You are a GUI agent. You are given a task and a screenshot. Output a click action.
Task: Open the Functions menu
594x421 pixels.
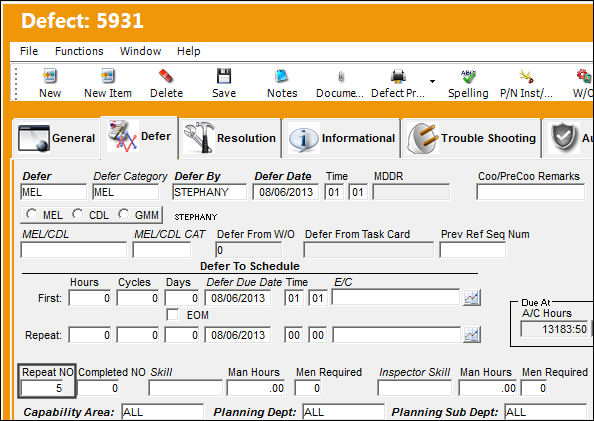point(79,51)
